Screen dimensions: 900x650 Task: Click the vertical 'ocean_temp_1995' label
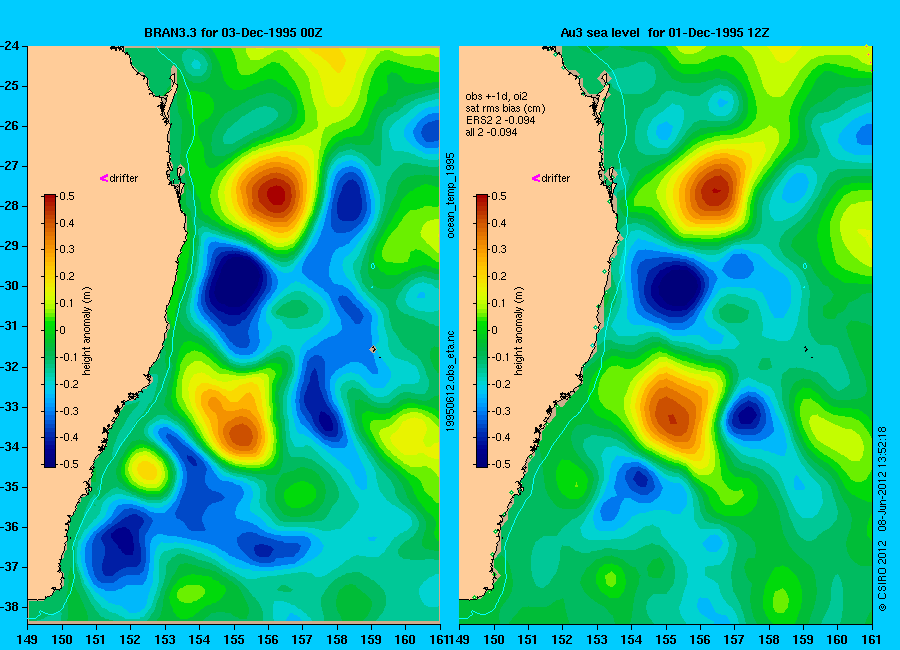(451, 195)
